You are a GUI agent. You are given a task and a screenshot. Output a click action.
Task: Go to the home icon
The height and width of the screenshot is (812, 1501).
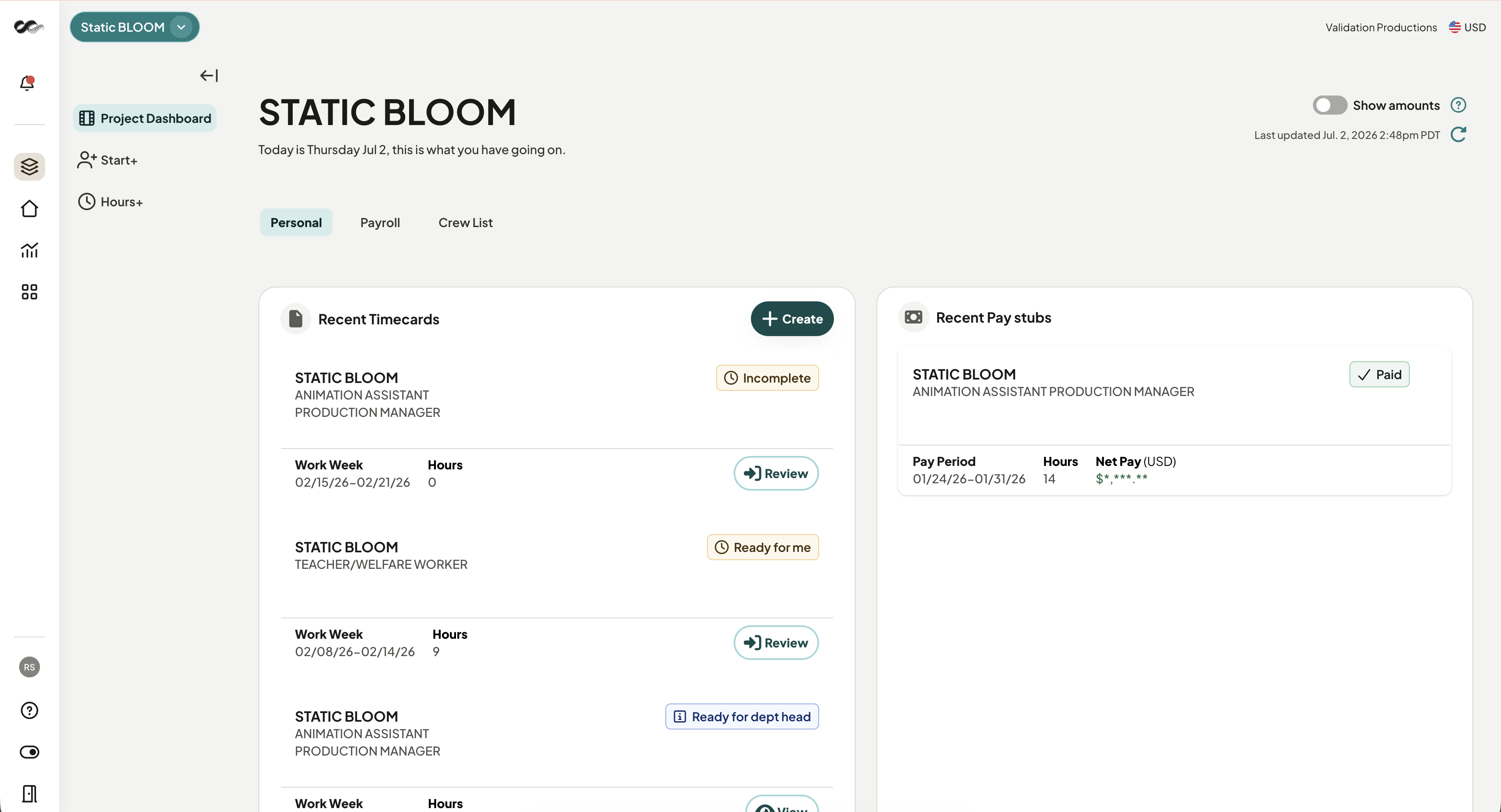(x=29, y=208)
